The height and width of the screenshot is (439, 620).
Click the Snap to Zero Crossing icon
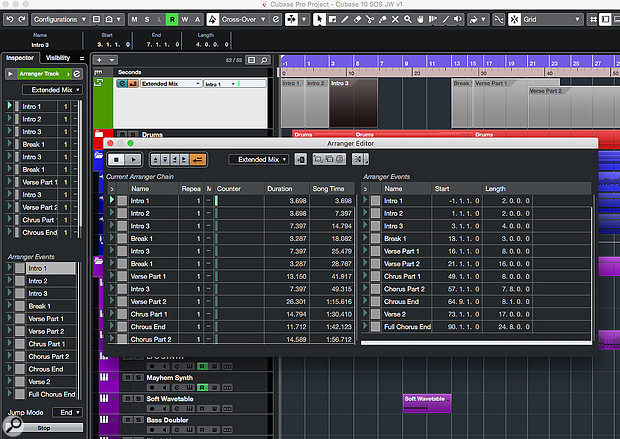(x=499, y=19)
